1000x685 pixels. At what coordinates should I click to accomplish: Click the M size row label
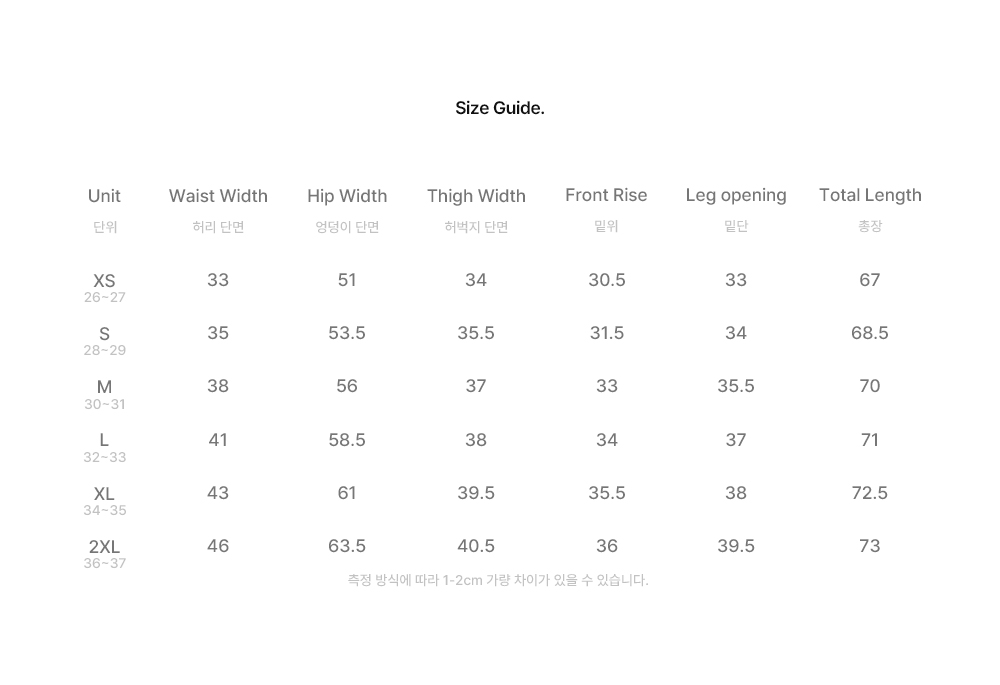click(105, 387)
